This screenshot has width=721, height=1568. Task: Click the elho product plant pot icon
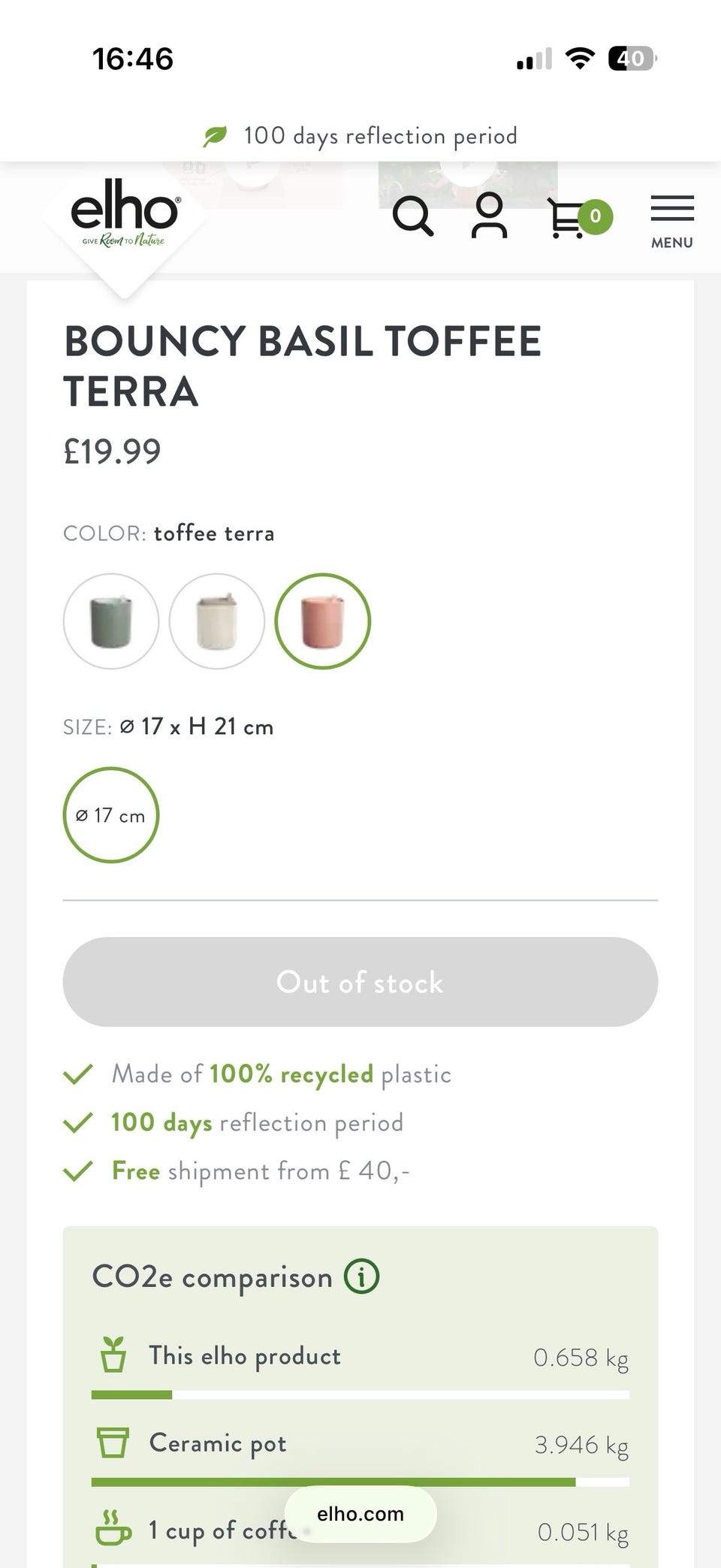[113, 1355]
